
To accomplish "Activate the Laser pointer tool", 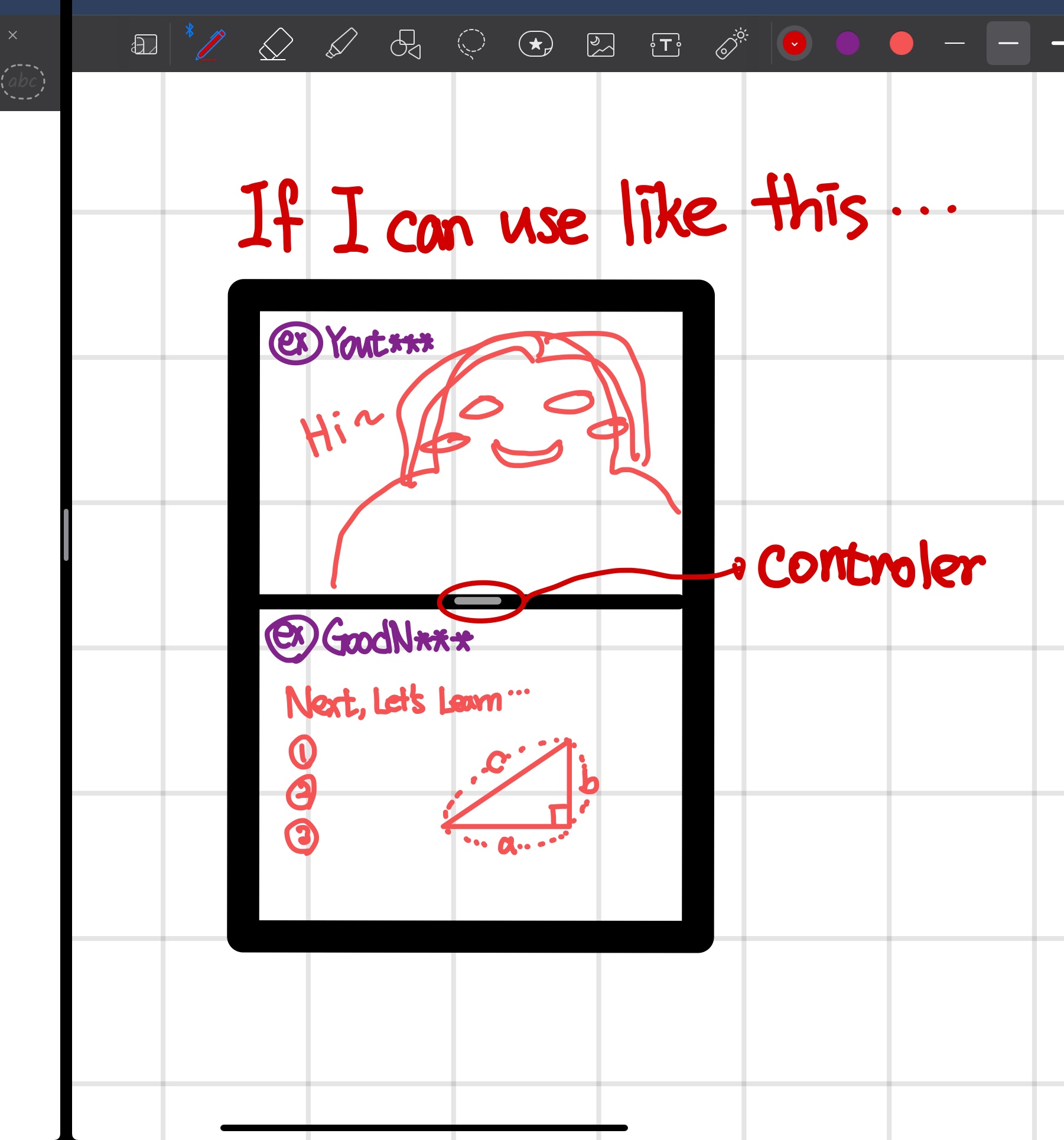I will coord(731,44).
